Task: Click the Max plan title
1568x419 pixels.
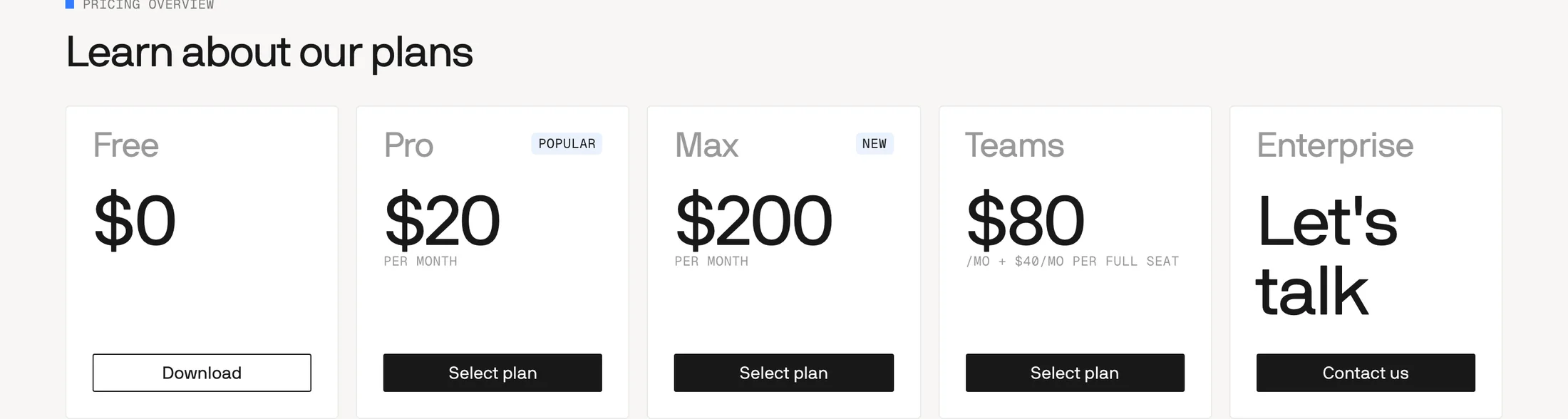Action: coord(706,145)
